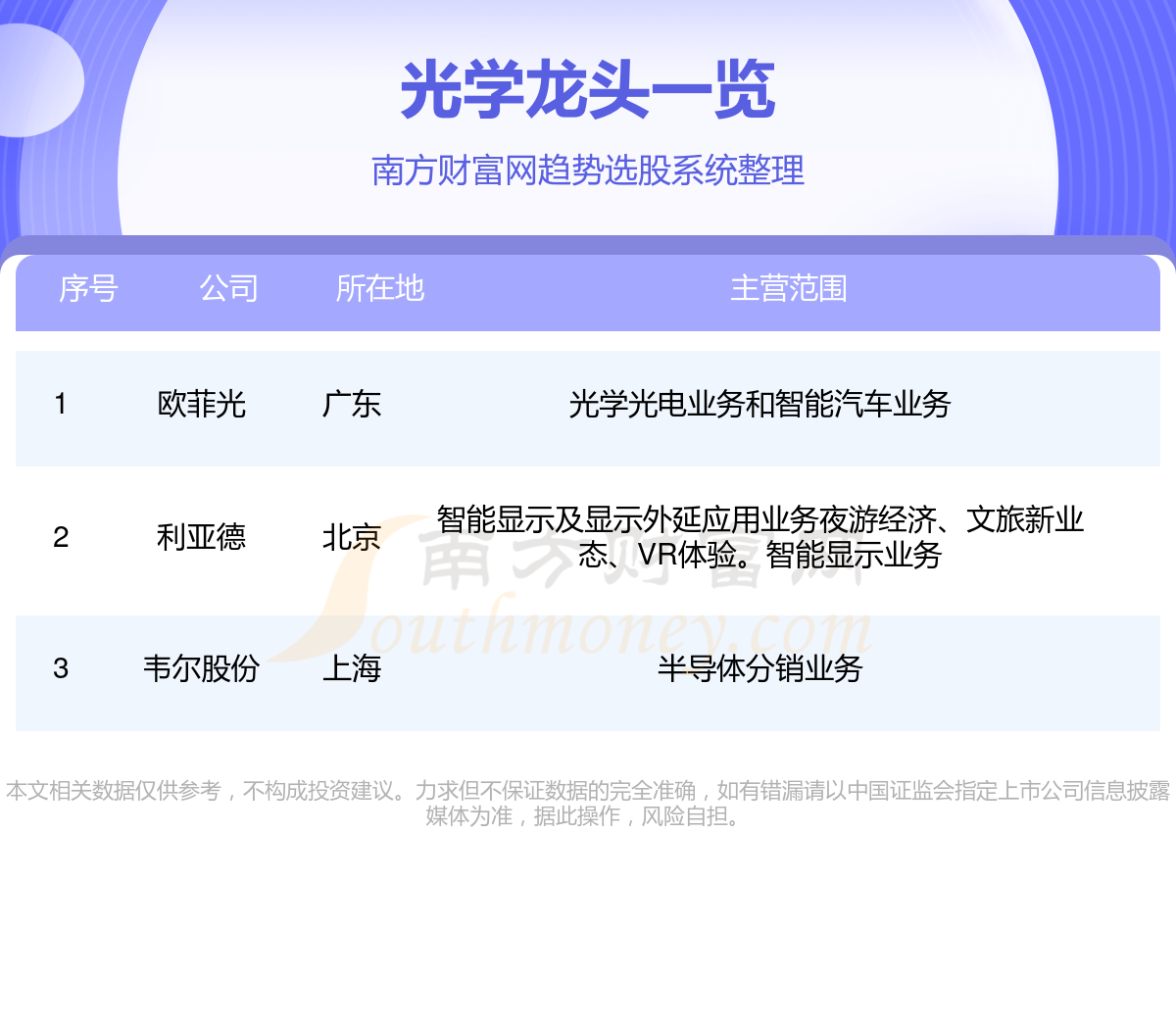The height and width of the screenshot is (1029, 1176).
Task: Click the disclaimer starting 本文相关数据仅供参考
Action: pyautogui.click(x=588, y=803)
